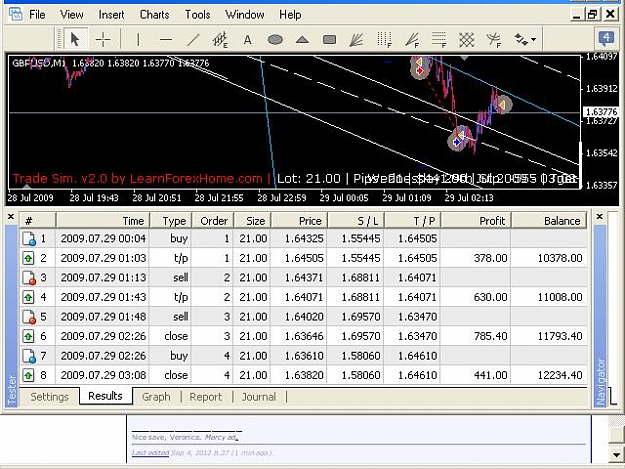Click take-profit icon in row 4
The image size is (625, 469).
pyautogui.click(x=28, y=297)
